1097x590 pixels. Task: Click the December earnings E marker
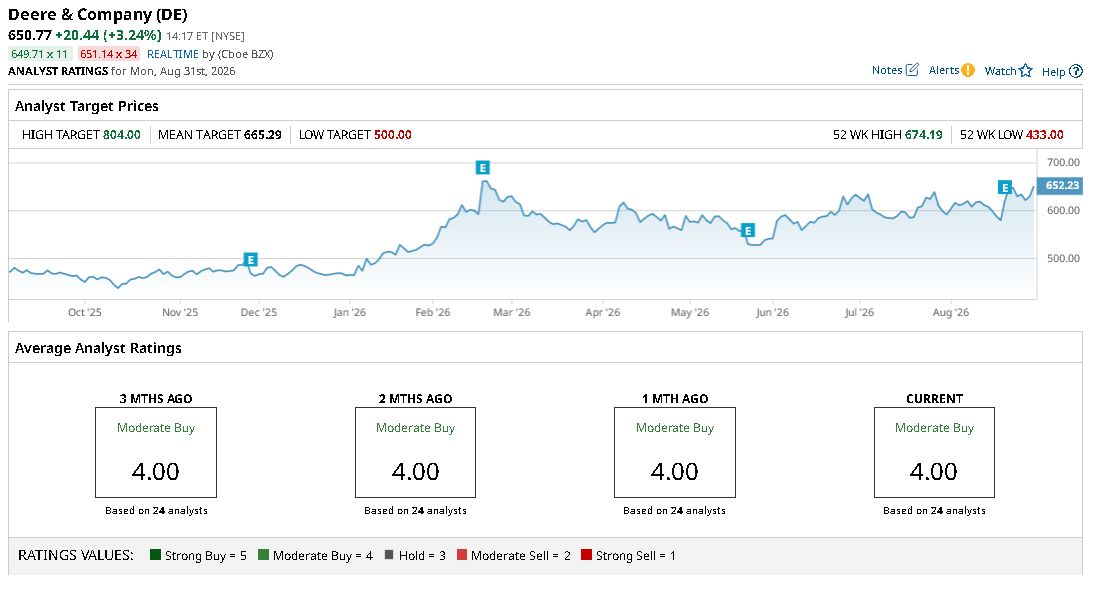pyautogui.click(x=250, y=260)
